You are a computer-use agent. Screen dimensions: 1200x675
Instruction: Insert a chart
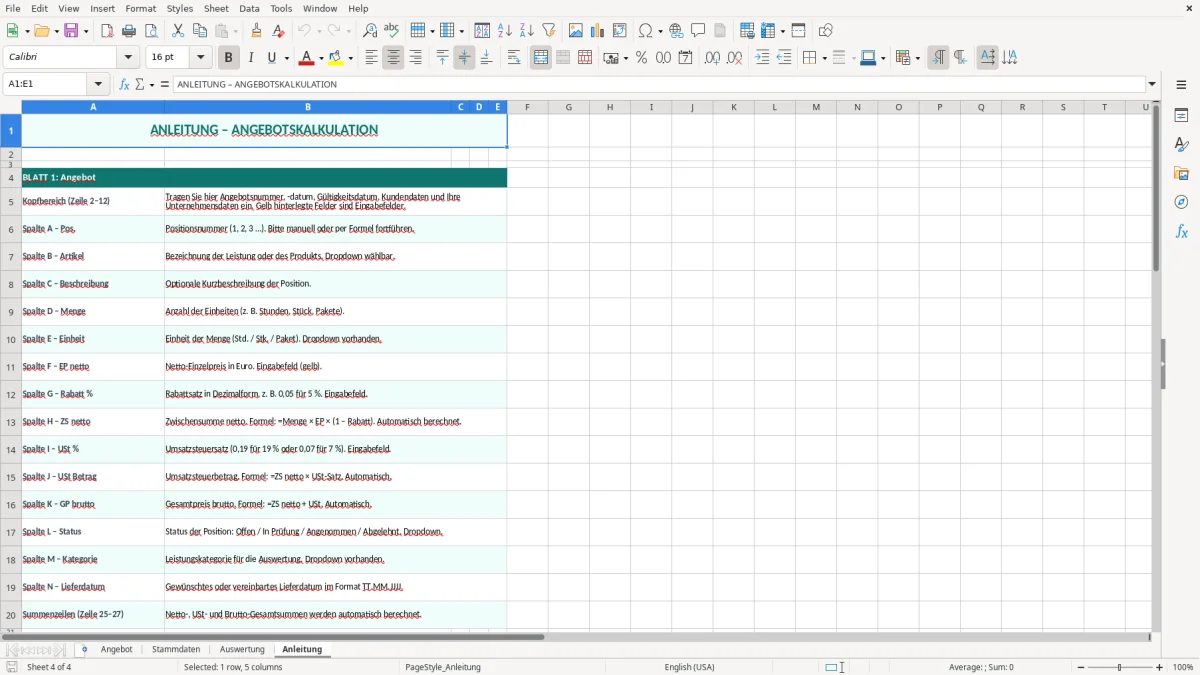[598, 31]
